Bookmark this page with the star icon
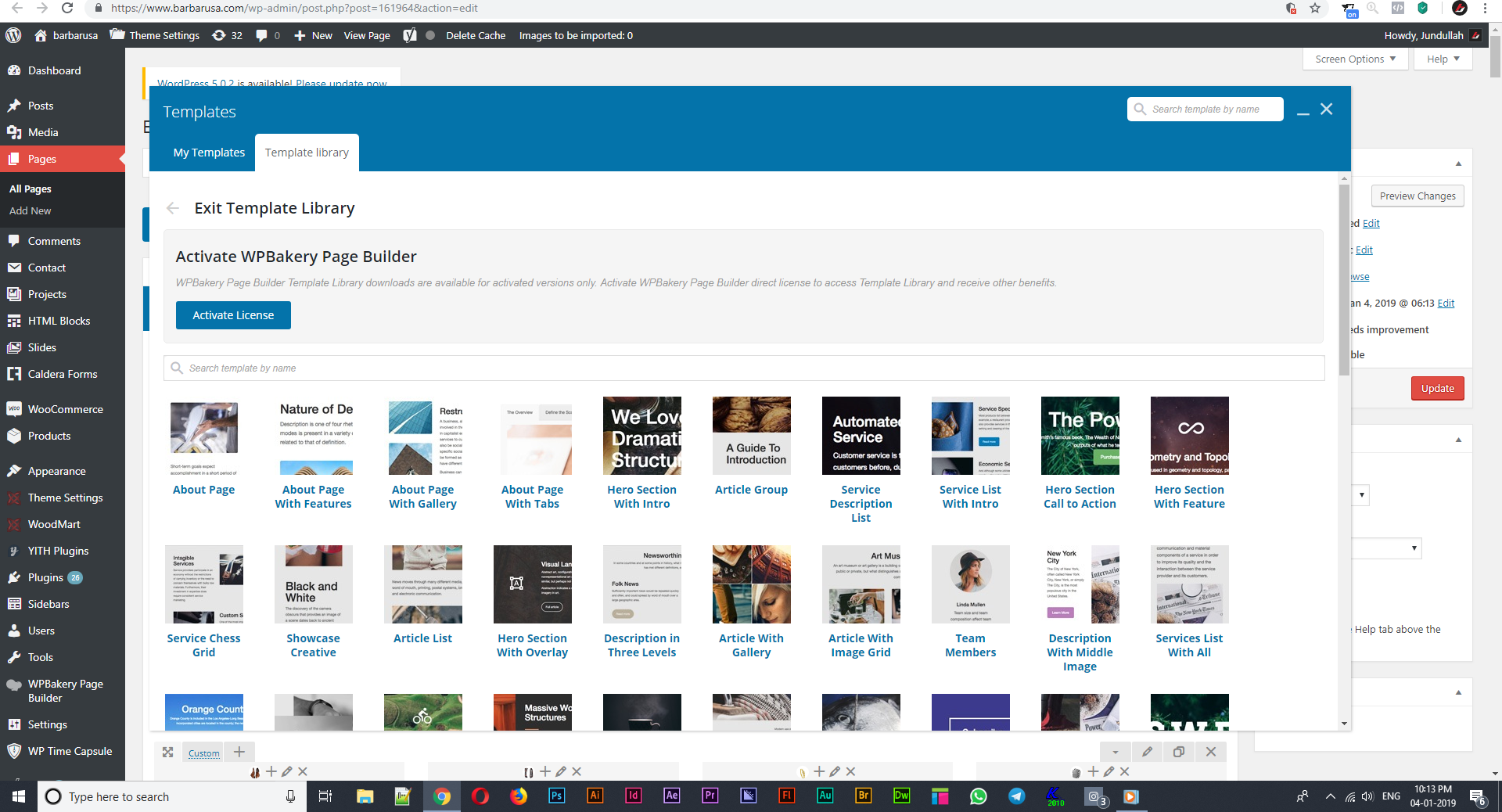The height and width of the screenshot is (812, 1502). click(x=1315, y=9)
